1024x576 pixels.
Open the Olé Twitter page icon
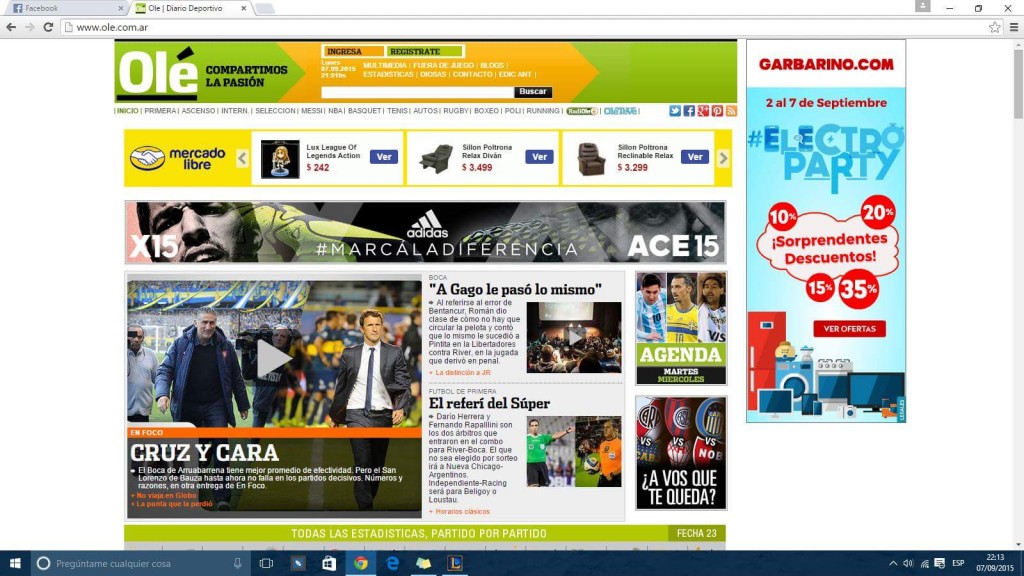point(675,111)
